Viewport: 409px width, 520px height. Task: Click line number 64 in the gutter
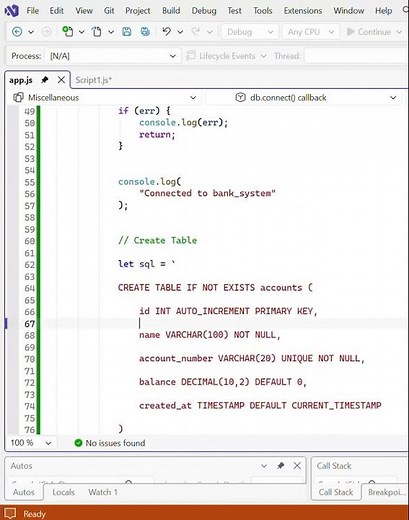(29, 288)
